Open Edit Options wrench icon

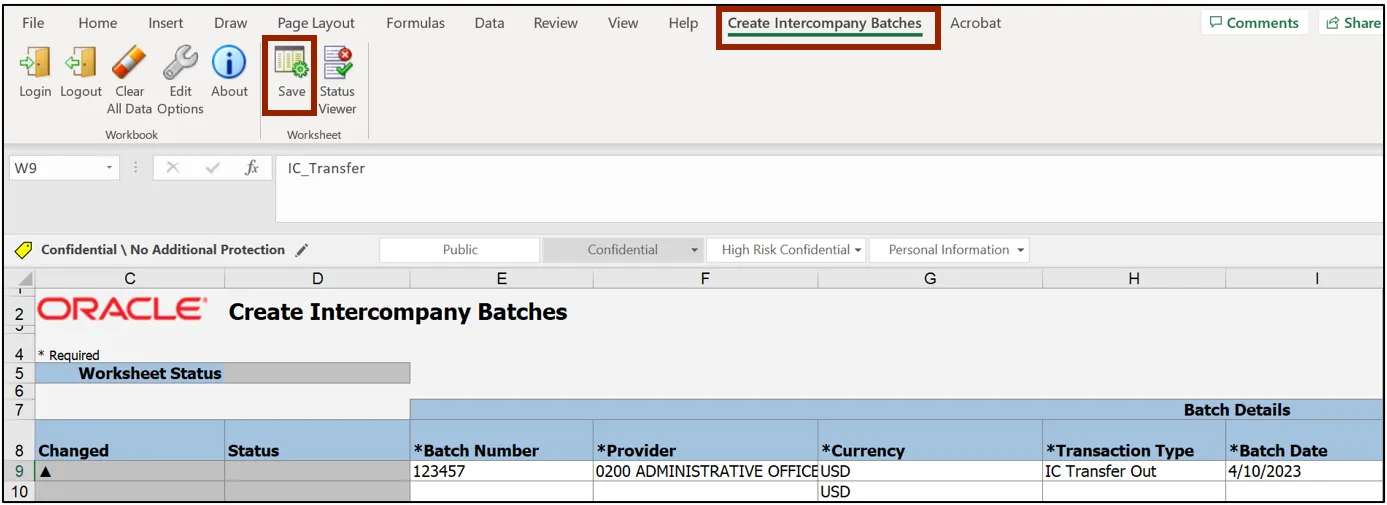point(180,66)
